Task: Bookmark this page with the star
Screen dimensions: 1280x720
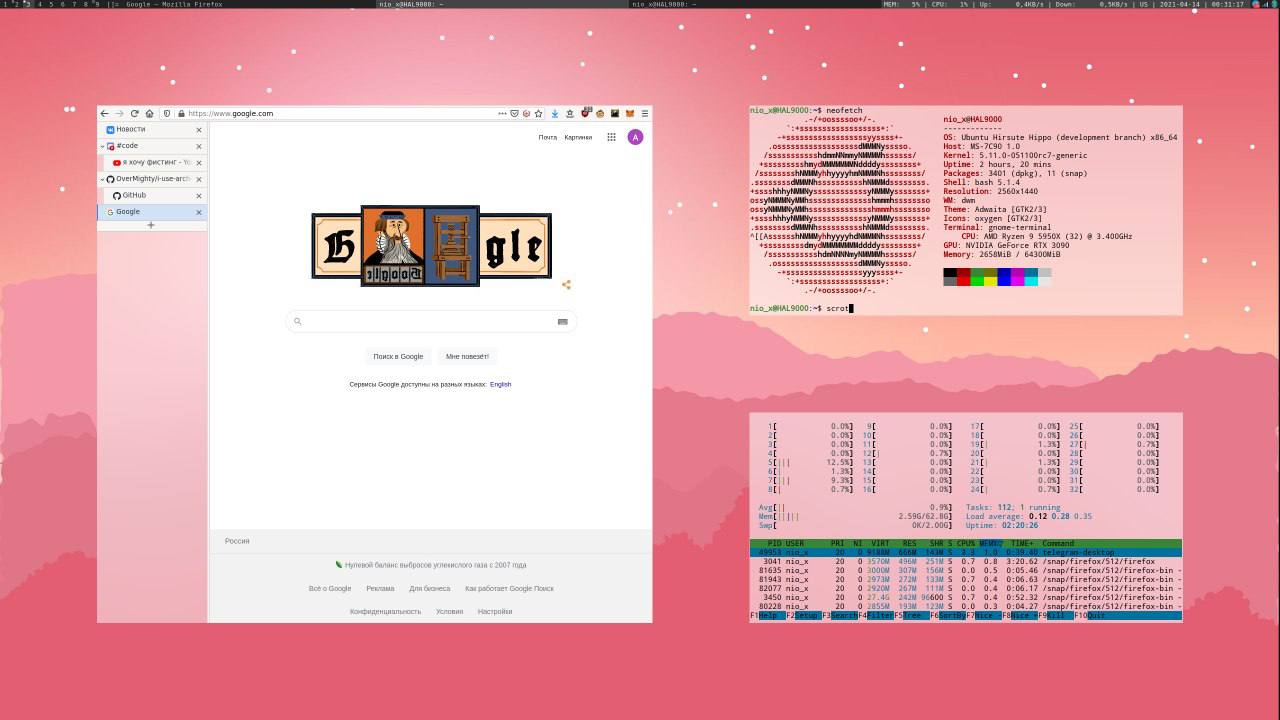Action: [x=538, y=113]
